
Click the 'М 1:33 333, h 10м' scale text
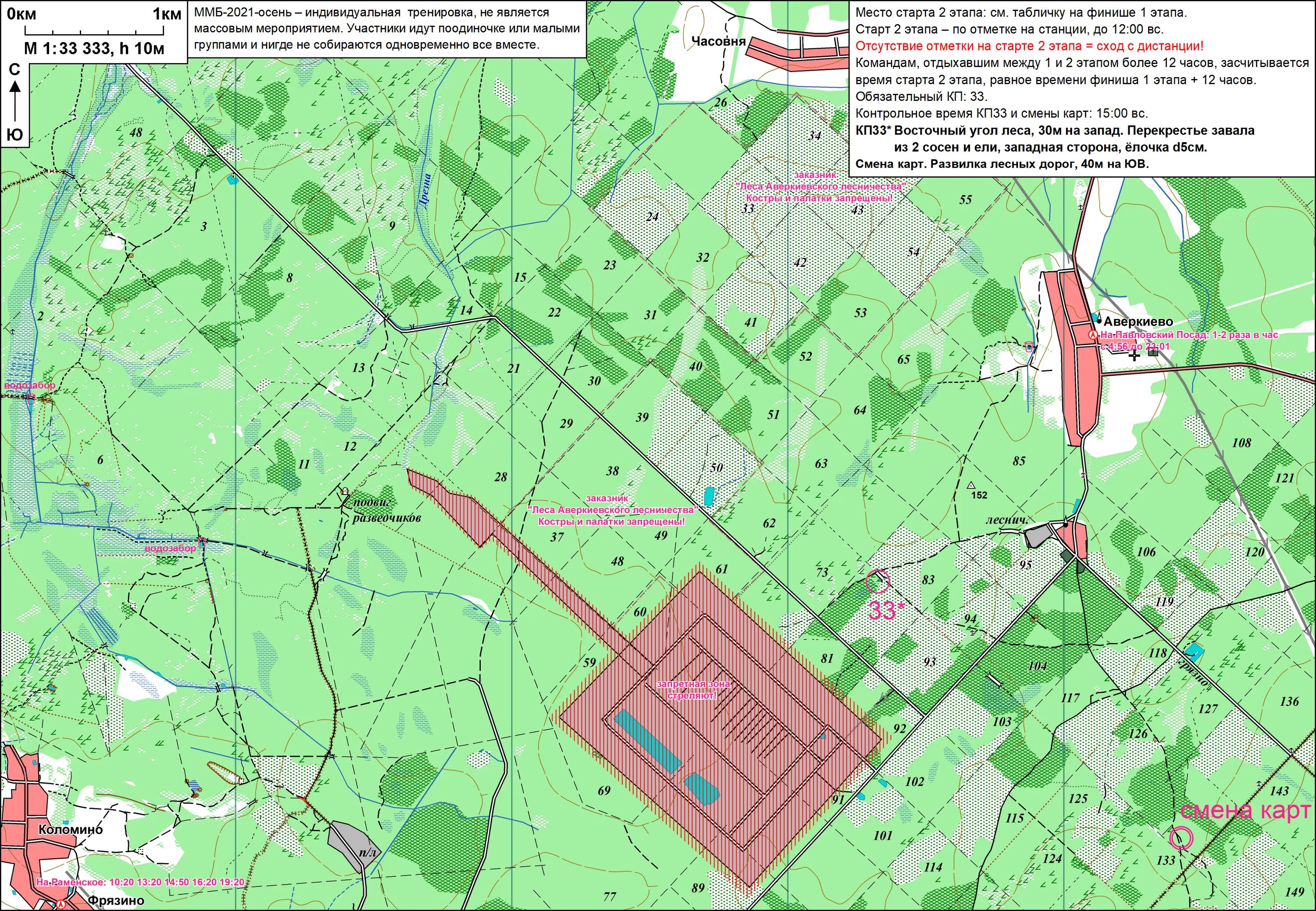coord(94,49)
